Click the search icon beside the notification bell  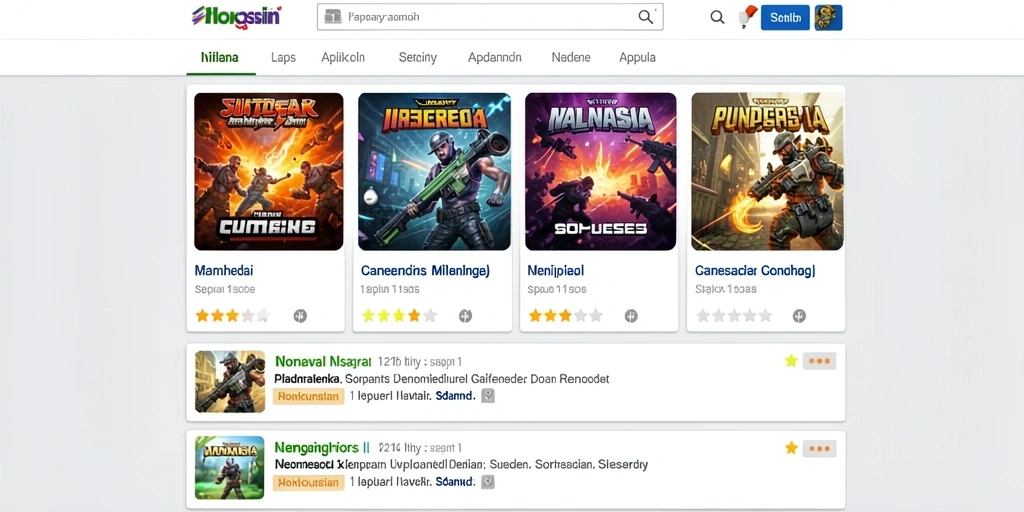coord(717,18)
